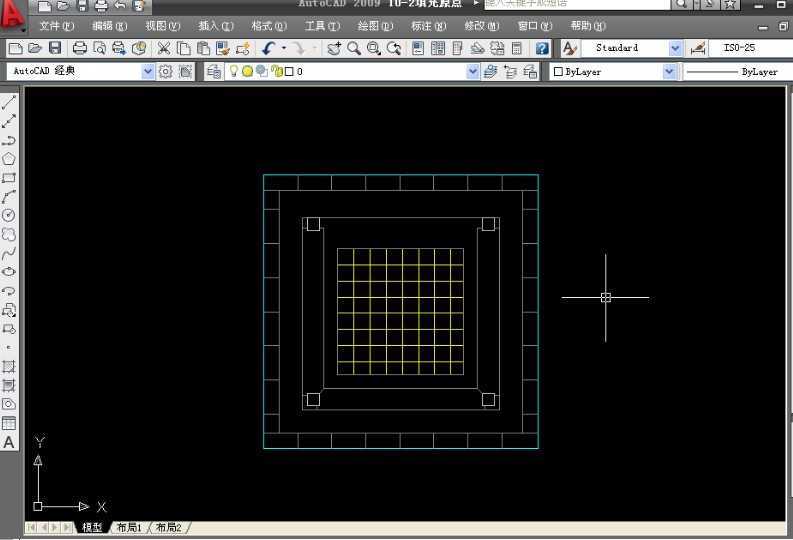Open the Properties palette icon
This screenshot has width=793, height=540.
[418, 49]
